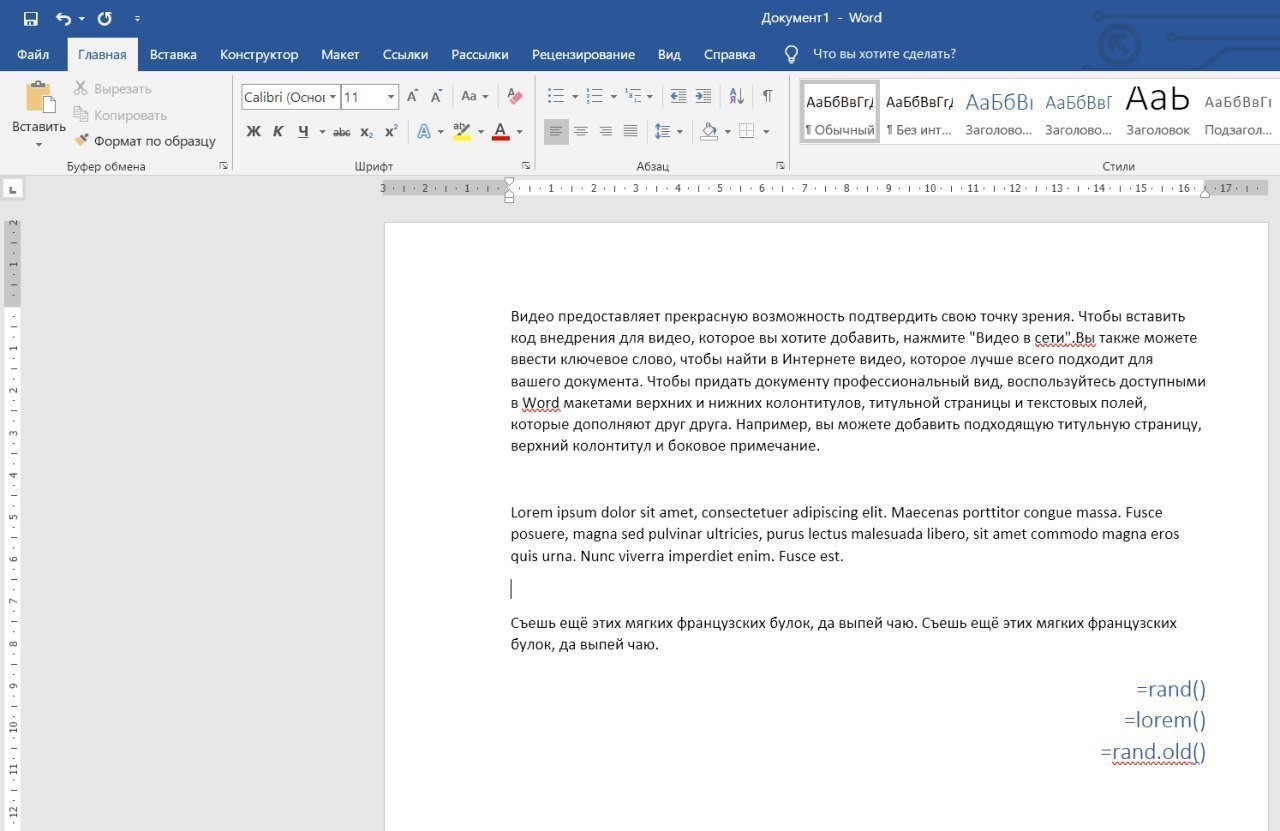Viewport: 1280px width, 831px height.
Task: Switch to the Рассылки tab
Action: coord(480,54)
